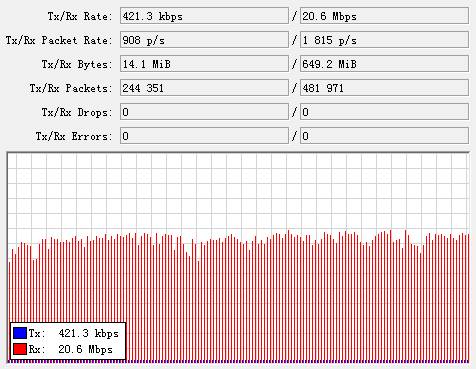
Task: Select the Rx Drops field
Action: pos(384,112)
